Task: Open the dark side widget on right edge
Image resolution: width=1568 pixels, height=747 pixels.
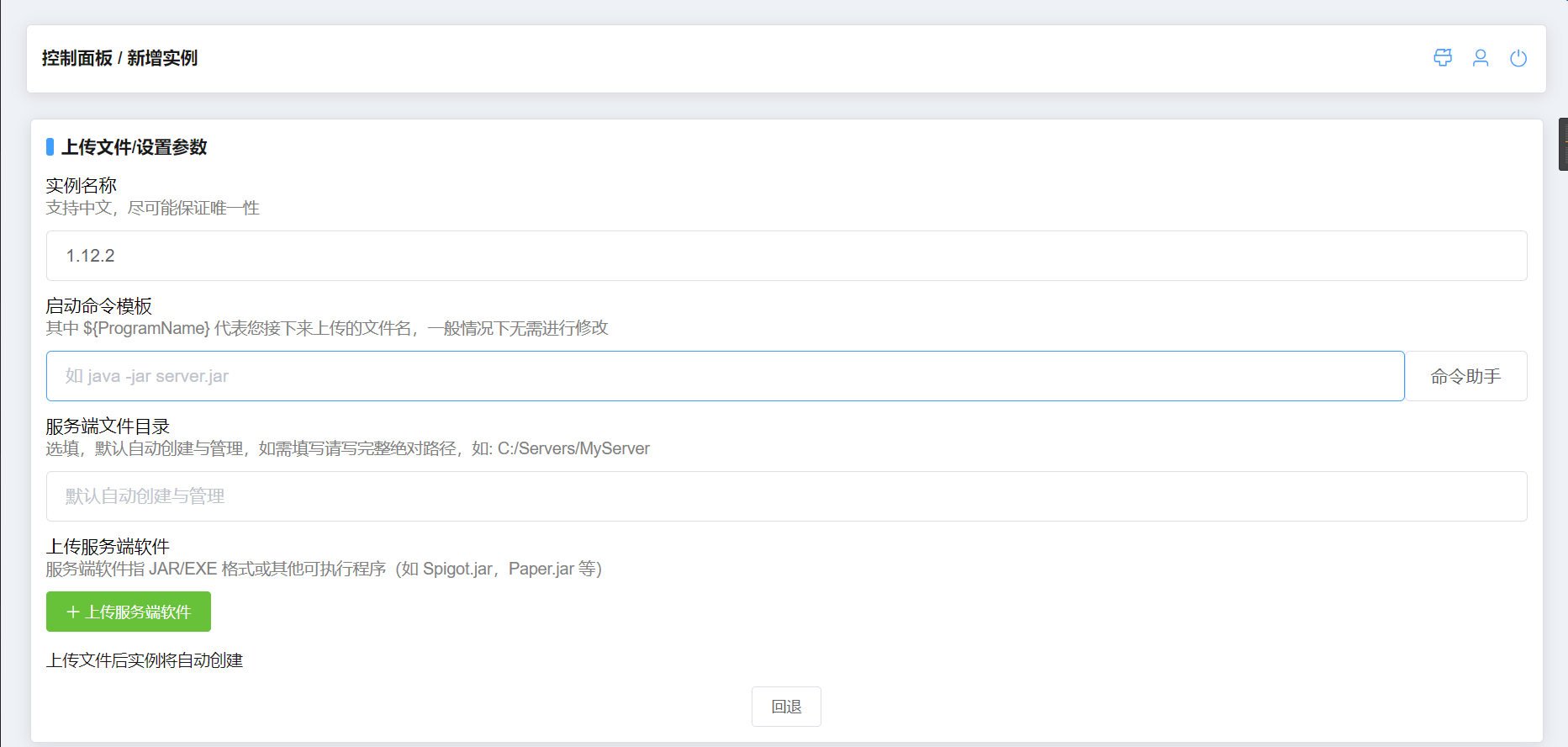Action: coord(1563,145)
